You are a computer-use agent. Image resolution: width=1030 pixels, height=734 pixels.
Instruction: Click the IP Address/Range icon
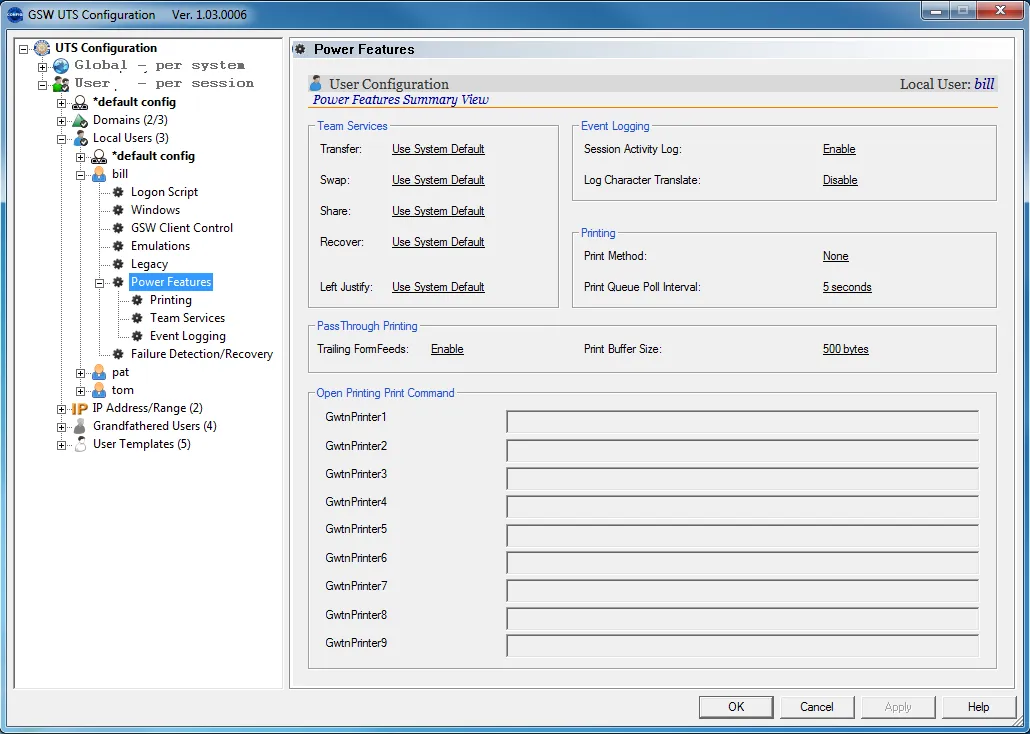(79, 409)
